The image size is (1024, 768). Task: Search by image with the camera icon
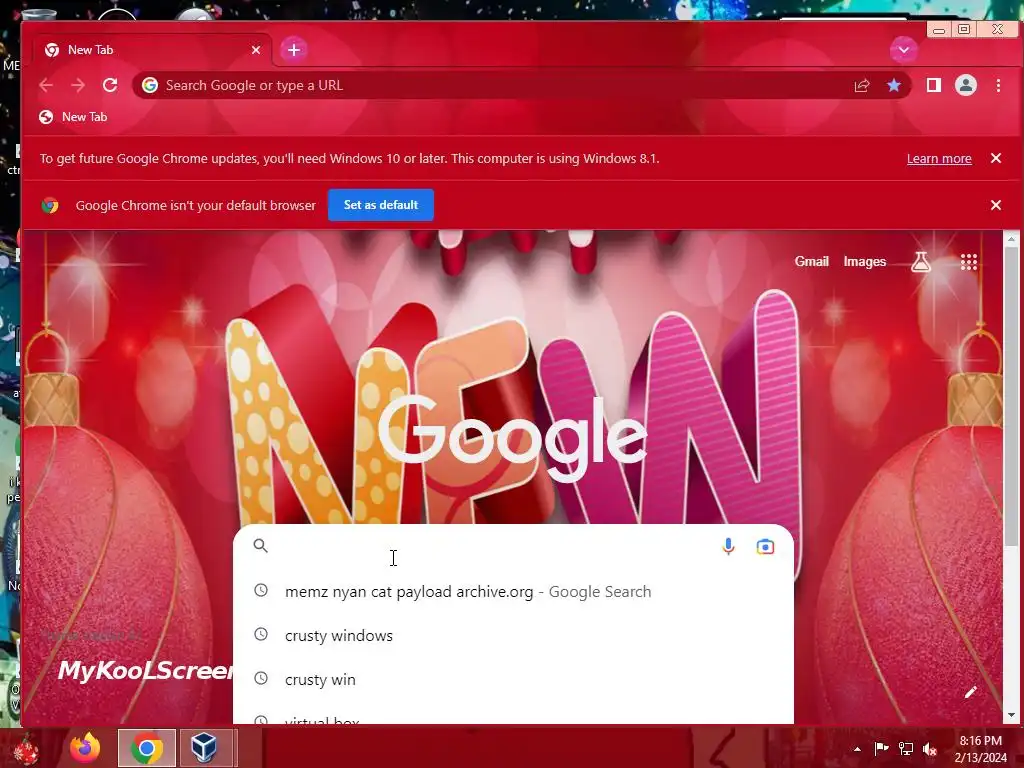coord(765,547)
